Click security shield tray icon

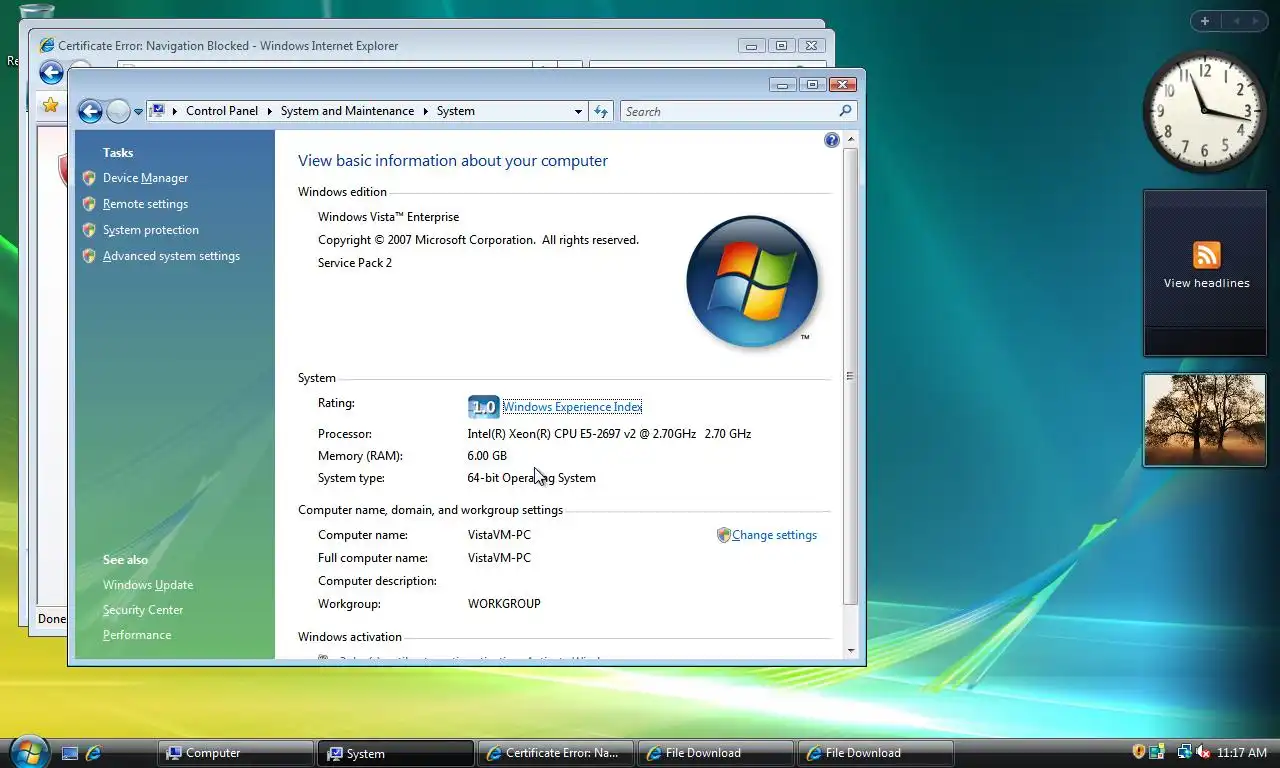(1138, 752)
